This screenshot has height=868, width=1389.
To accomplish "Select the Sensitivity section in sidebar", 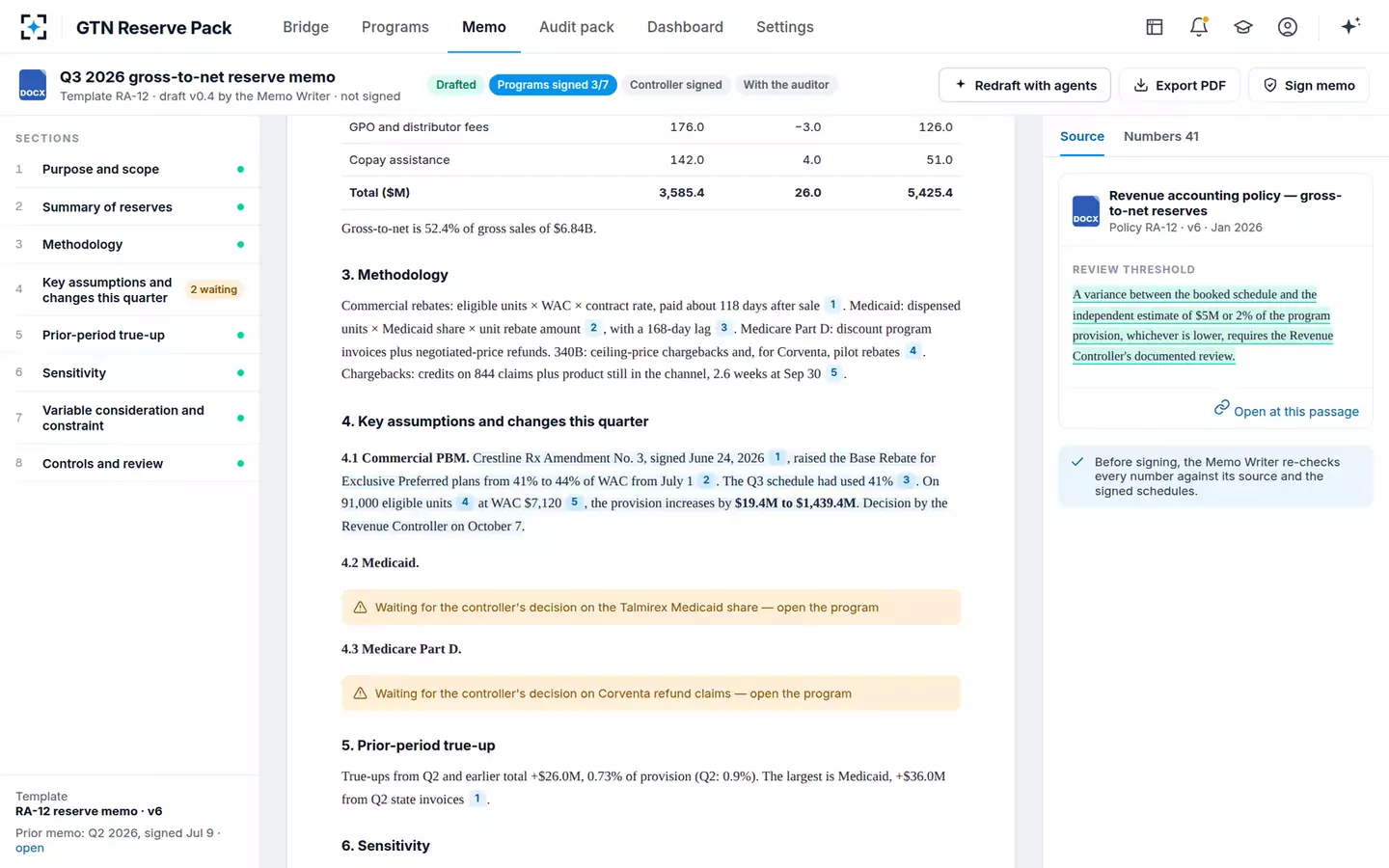I will 130,373.
